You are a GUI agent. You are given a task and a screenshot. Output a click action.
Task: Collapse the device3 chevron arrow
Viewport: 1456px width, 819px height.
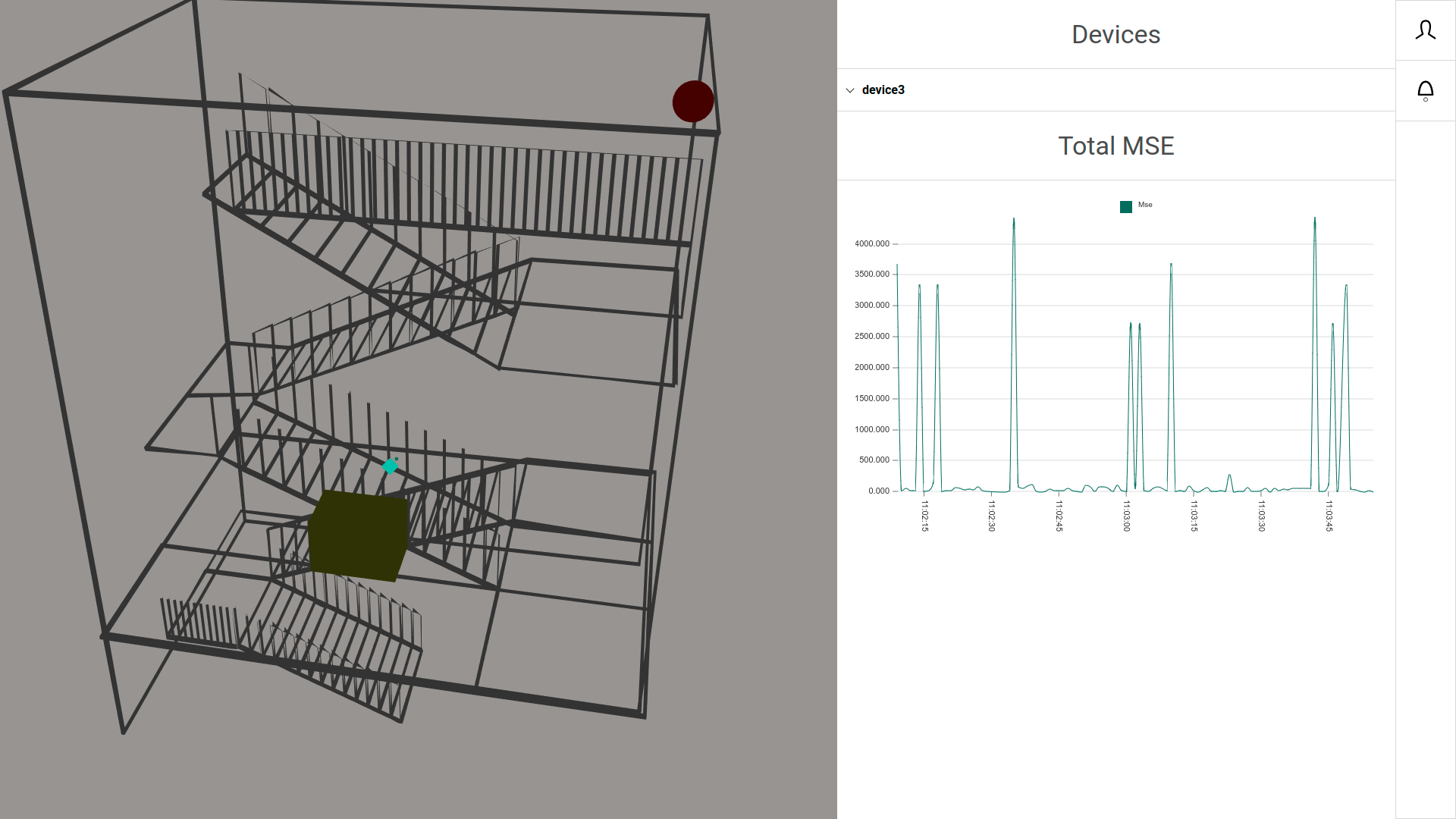tap(850, 90)
